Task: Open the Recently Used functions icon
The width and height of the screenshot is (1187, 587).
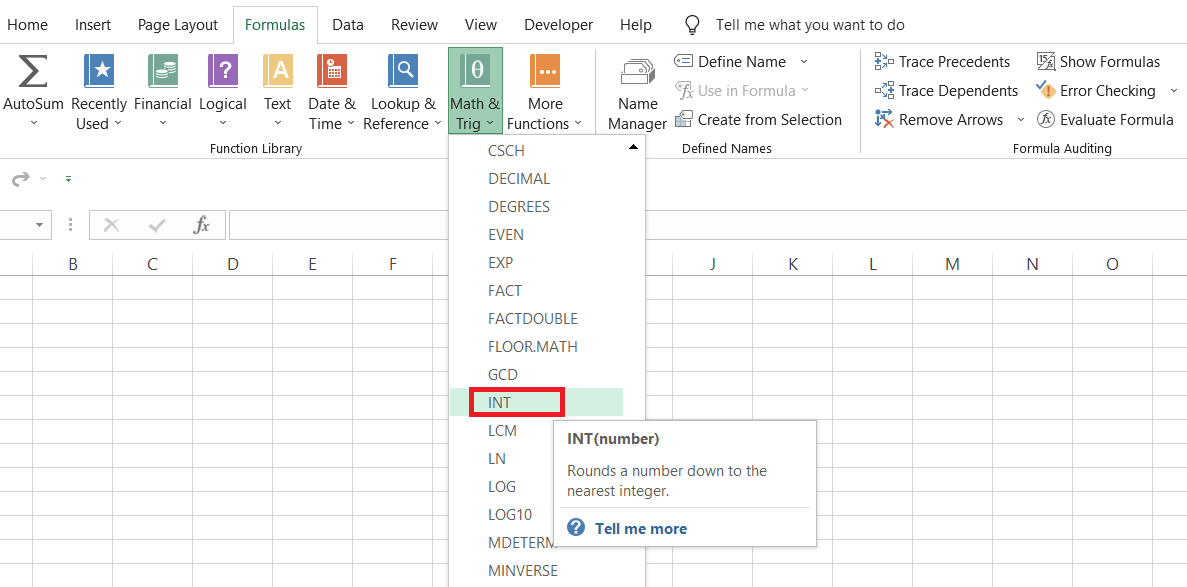Action: (x=99, y=72)
